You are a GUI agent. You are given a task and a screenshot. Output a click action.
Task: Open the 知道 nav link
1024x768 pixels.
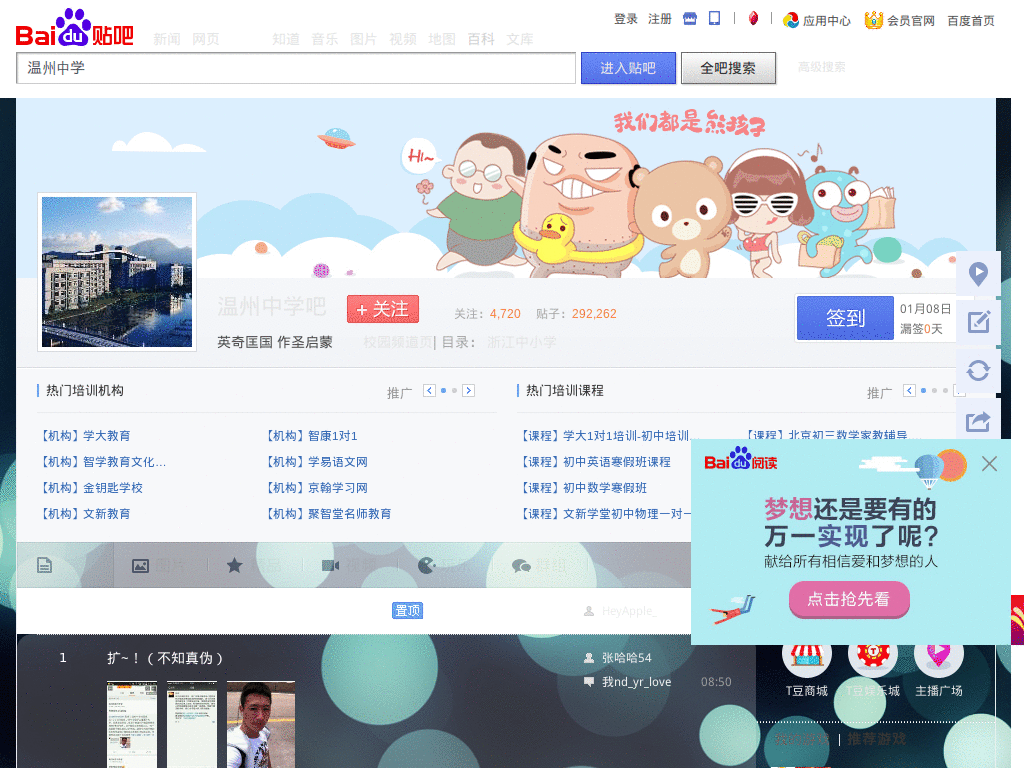coord(285,39)
